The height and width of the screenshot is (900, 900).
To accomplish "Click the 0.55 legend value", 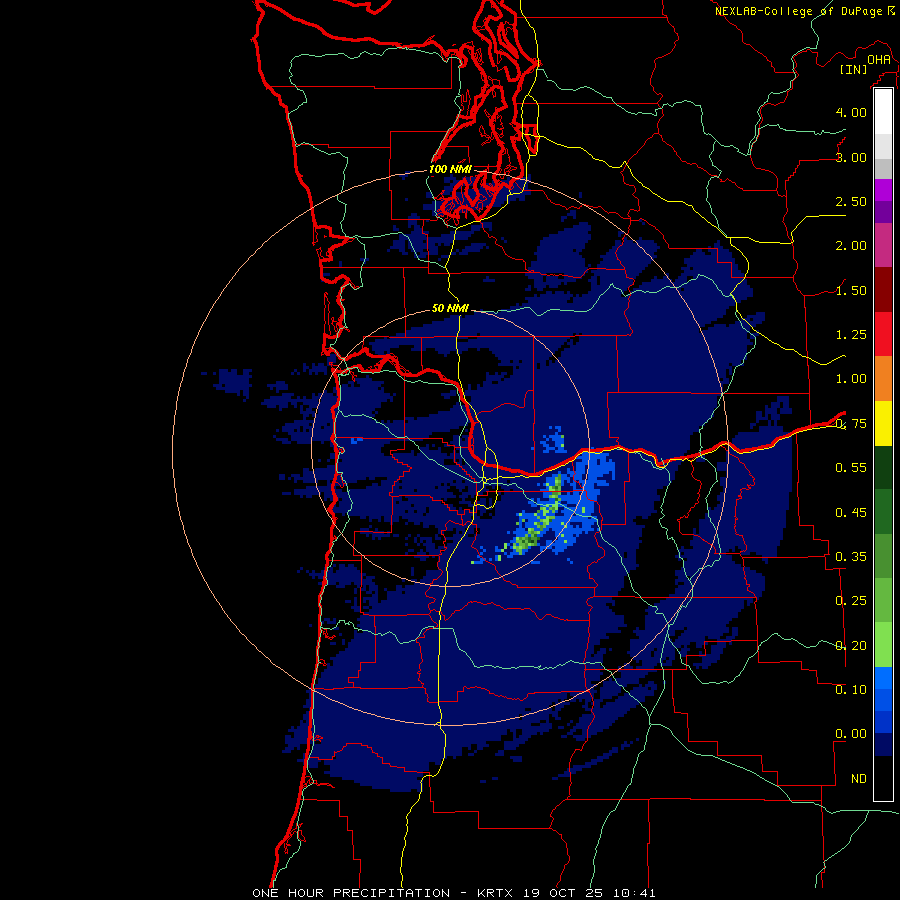I will tap(851, 468).
